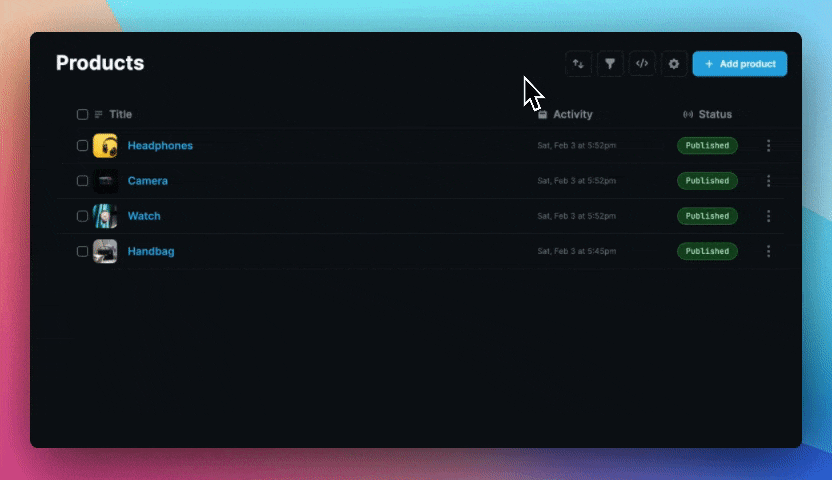Toggle the select-all checkbox beside Title
The image size is (832, 480).
coord(82,115)
